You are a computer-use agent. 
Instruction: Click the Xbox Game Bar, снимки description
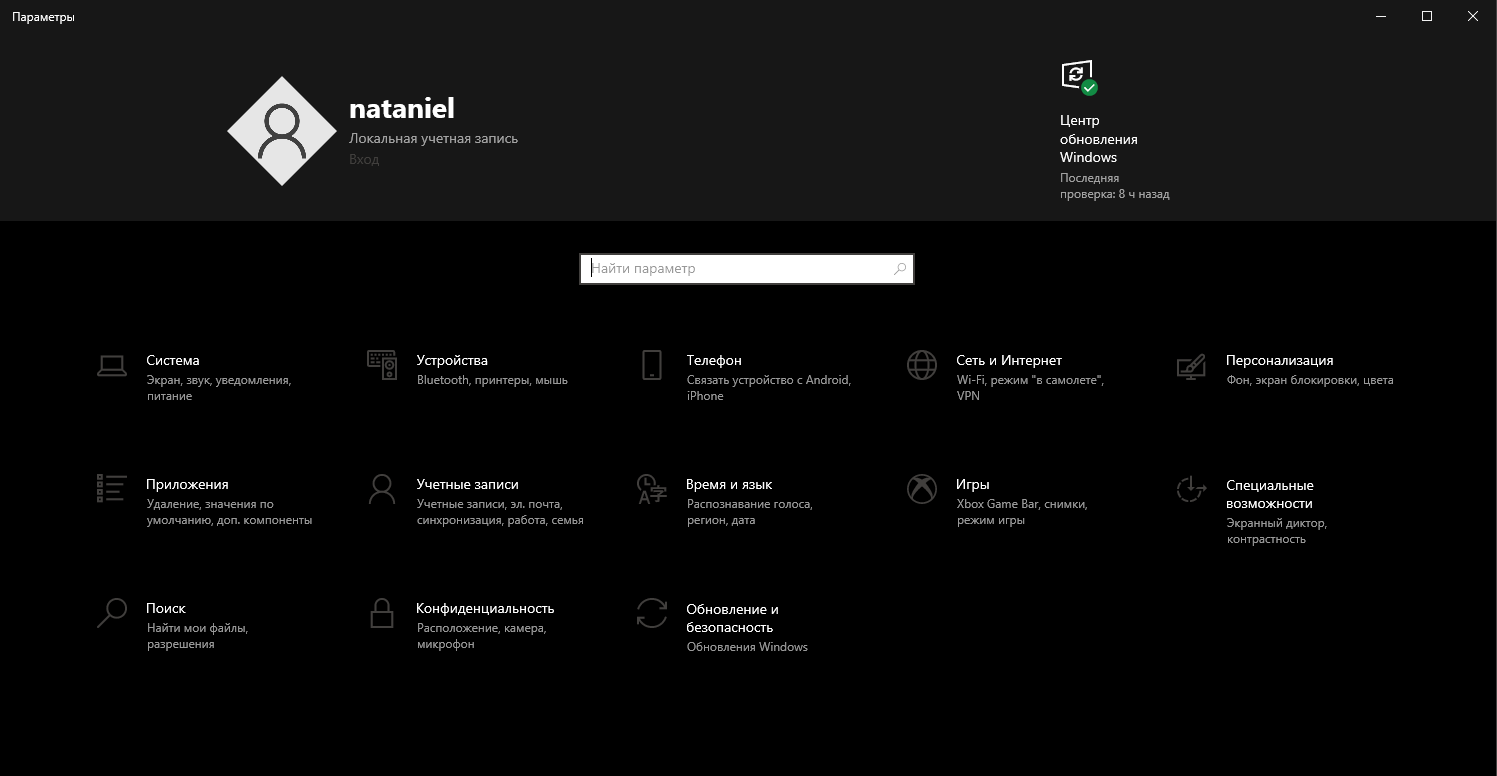tap(1022, 512)
